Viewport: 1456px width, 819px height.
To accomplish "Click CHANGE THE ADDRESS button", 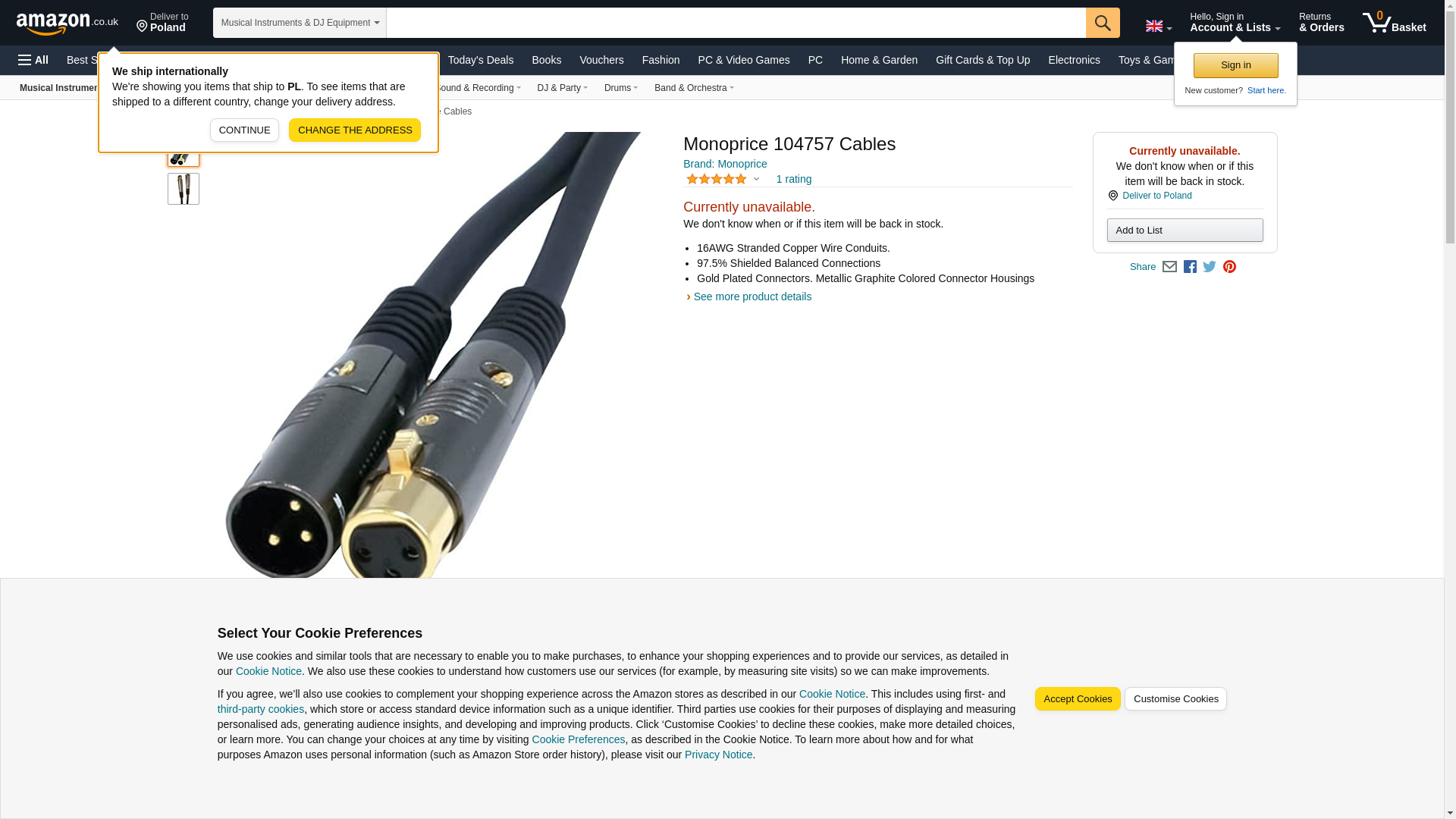I will (x=355, y=130).
